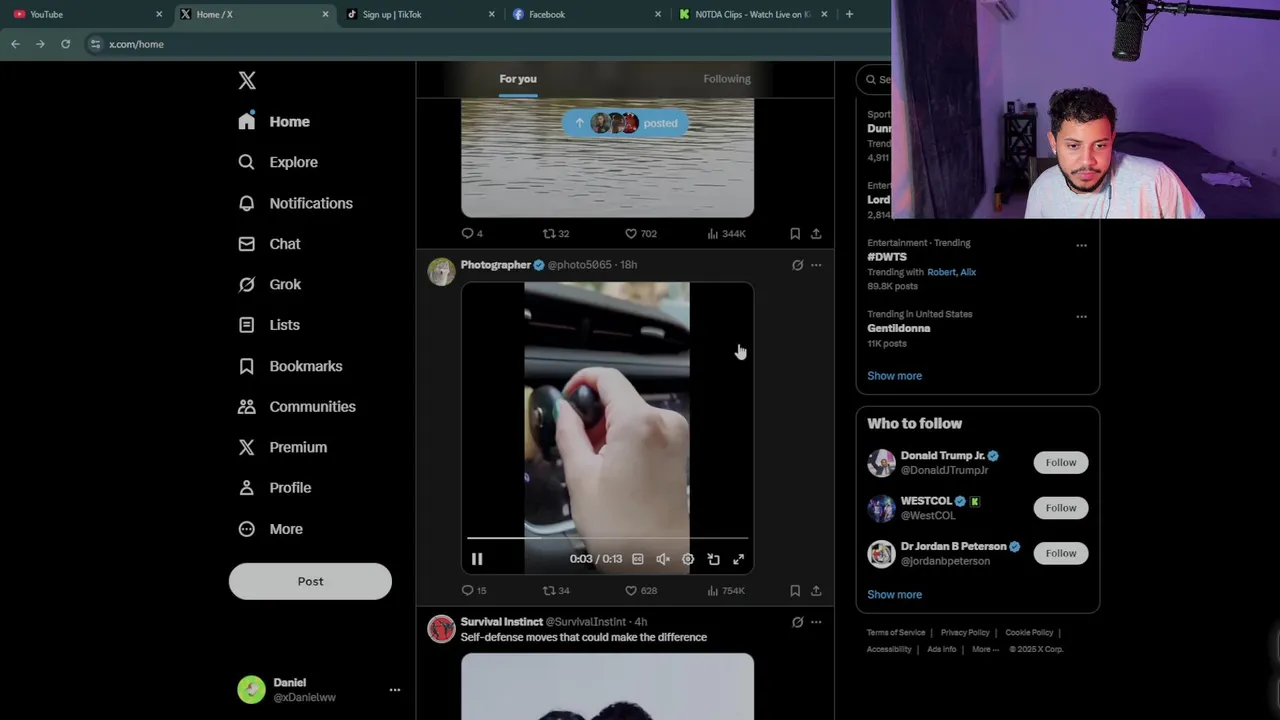Open a new browser tab

pos(849,14)
